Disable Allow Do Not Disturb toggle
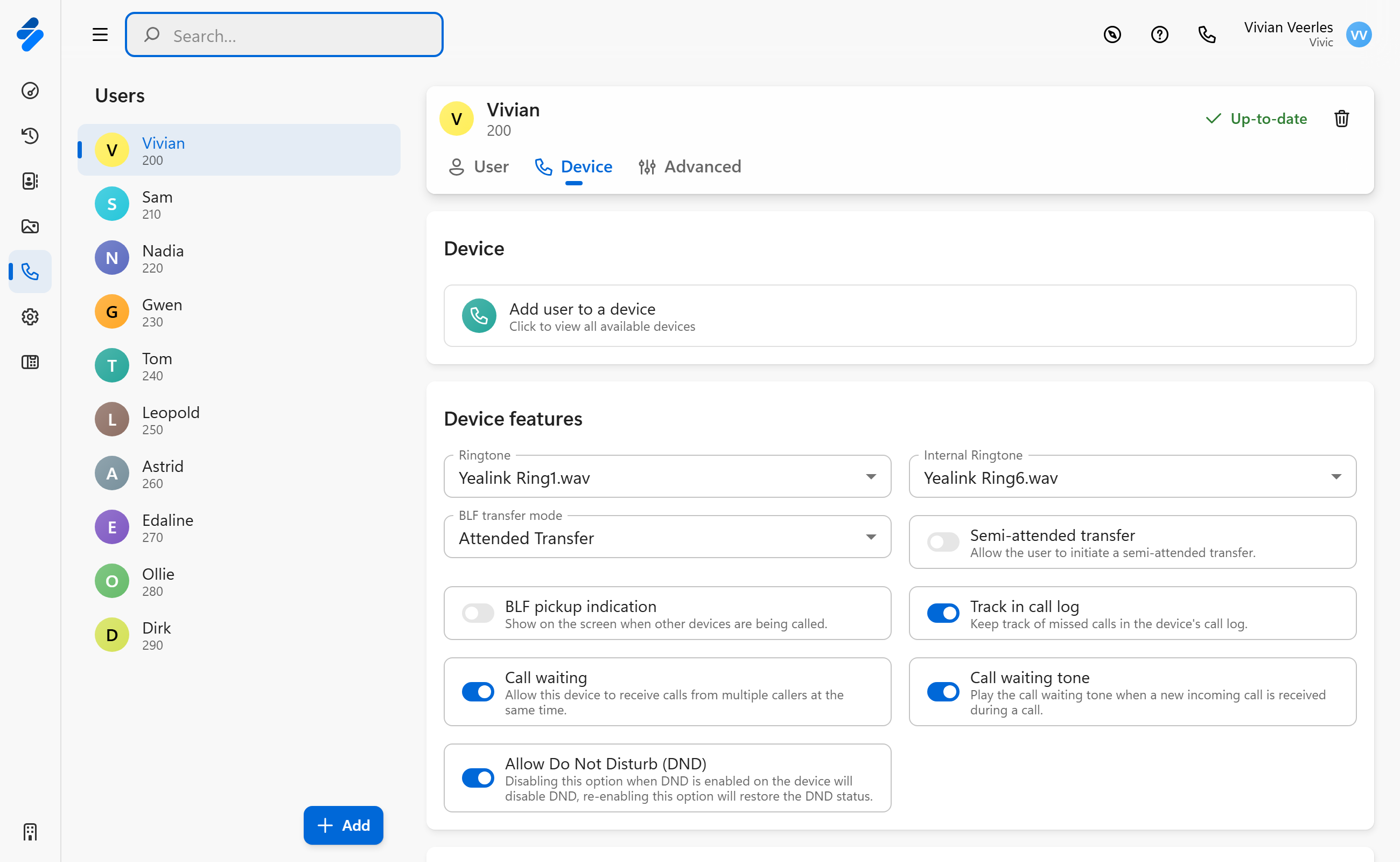 [478, 778]
